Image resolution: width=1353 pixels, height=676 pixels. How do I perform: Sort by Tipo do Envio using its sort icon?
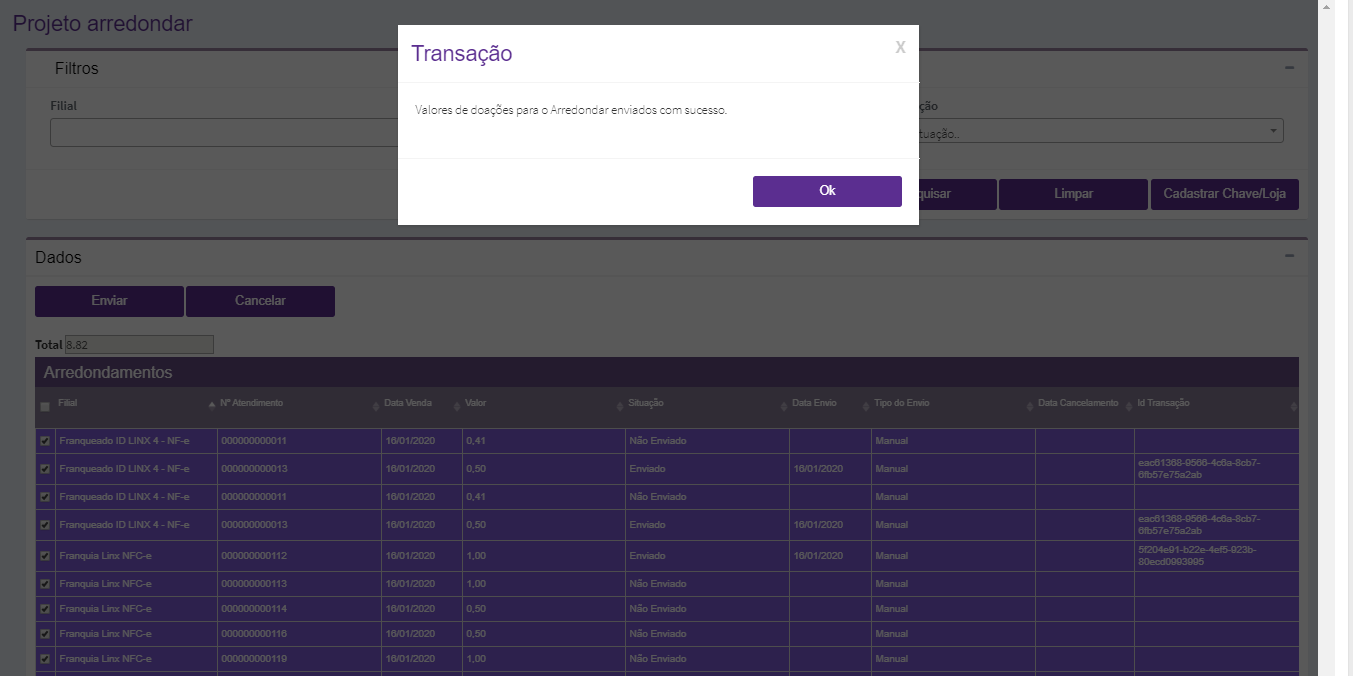point(1029,407)
